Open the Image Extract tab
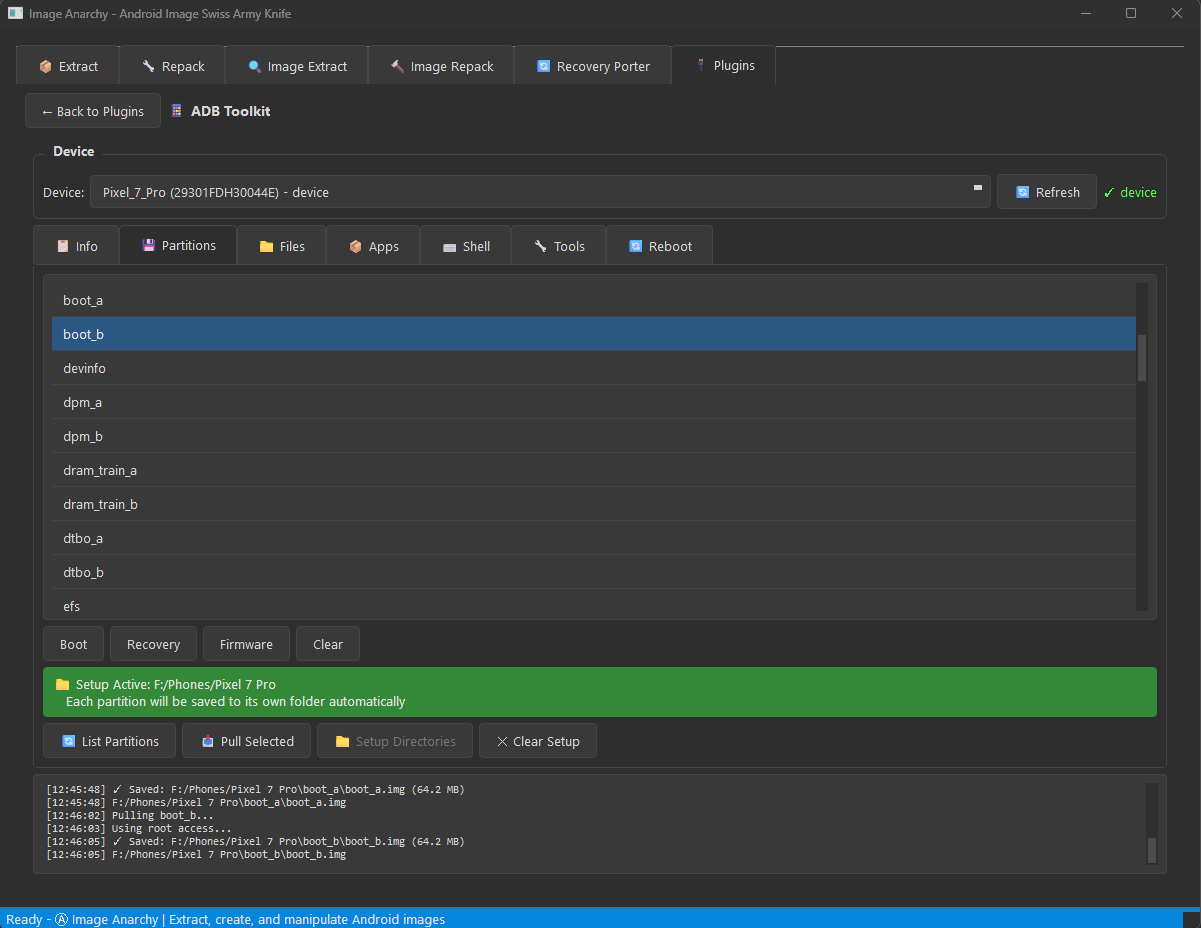The image size is (1201, 928). 297,66
